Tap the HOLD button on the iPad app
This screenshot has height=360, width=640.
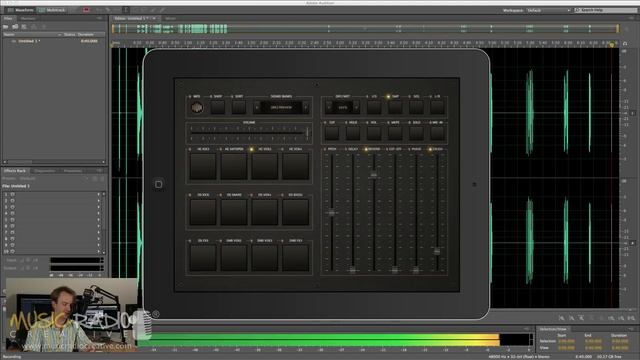coord(353,133)
